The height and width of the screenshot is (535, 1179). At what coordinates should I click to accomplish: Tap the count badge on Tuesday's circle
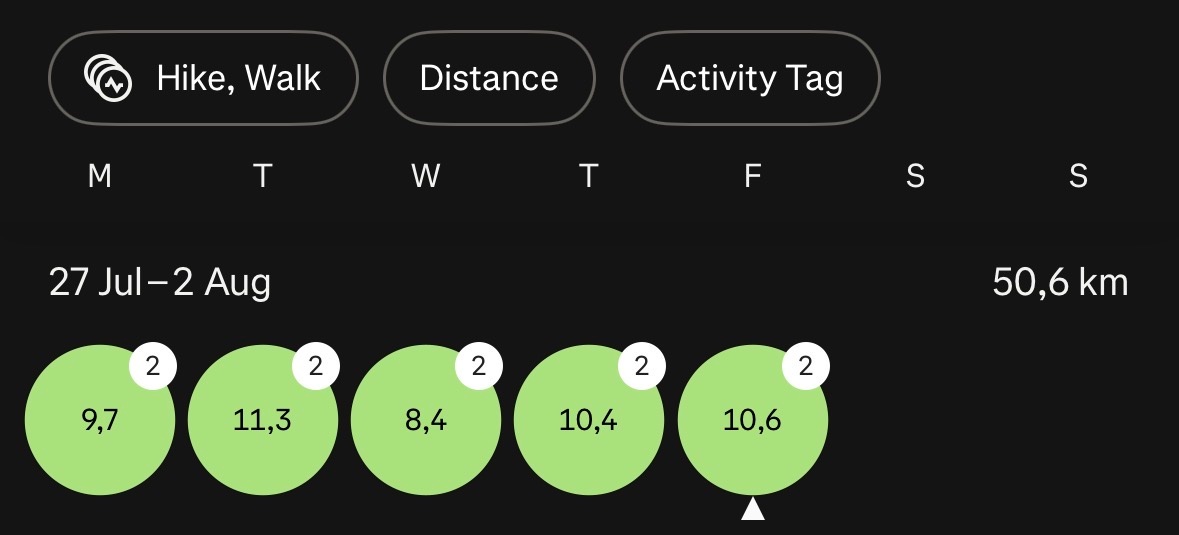pyautogui.click(x=316, y=366)
